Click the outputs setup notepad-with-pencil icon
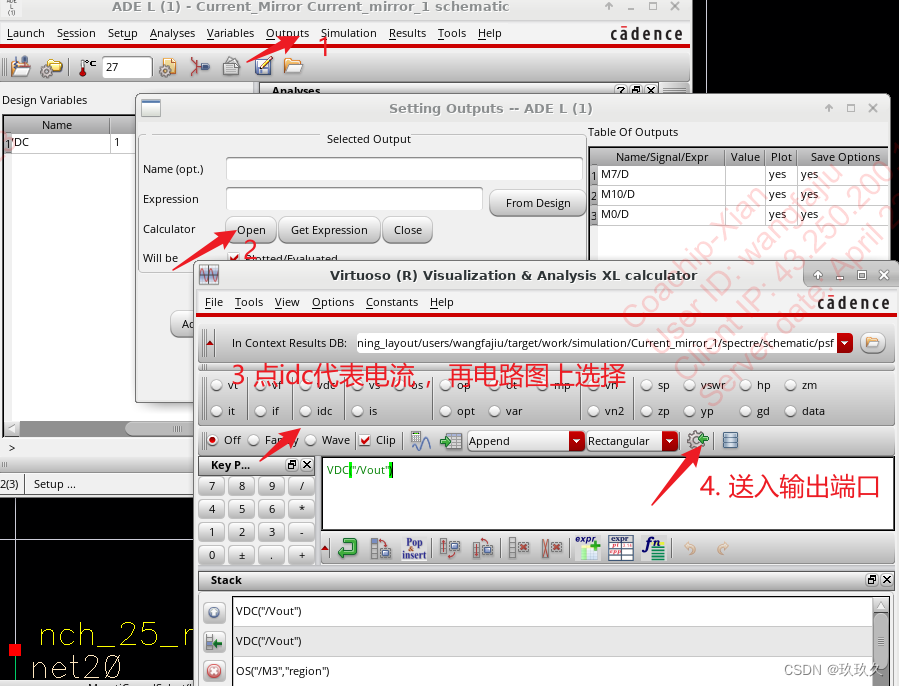The width and height of the screenshot is (899, 686). click(x=263, y=67)
